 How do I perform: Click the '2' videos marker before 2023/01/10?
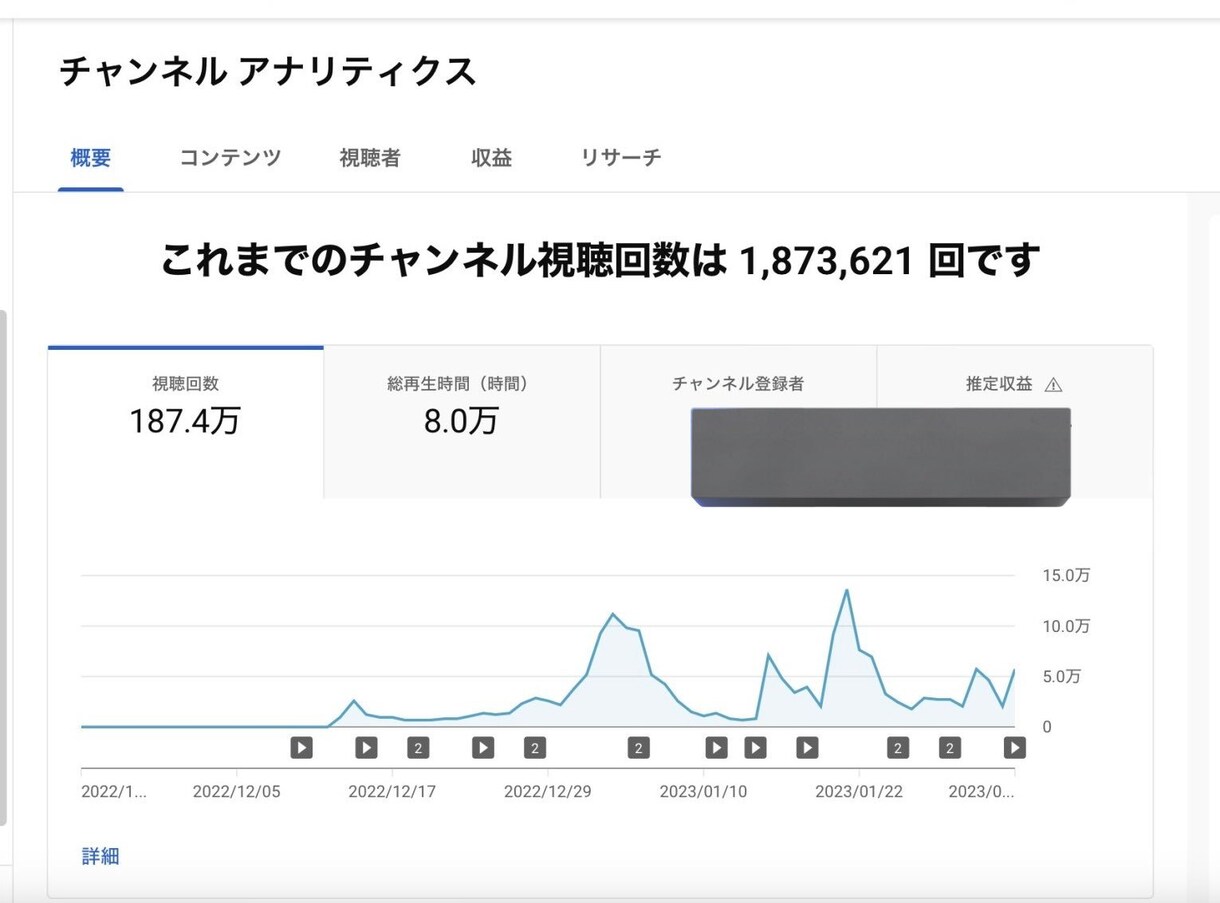point(639,747)
